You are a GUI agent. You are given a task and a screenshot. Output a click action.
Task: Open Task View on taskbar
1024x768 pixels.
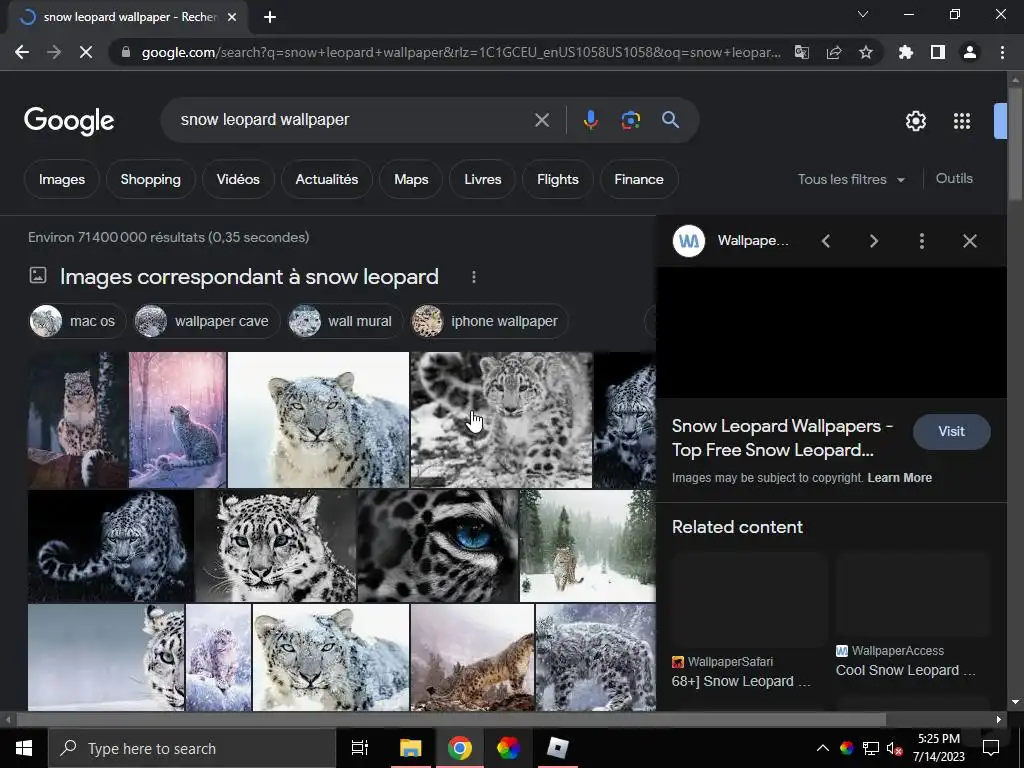360,748
